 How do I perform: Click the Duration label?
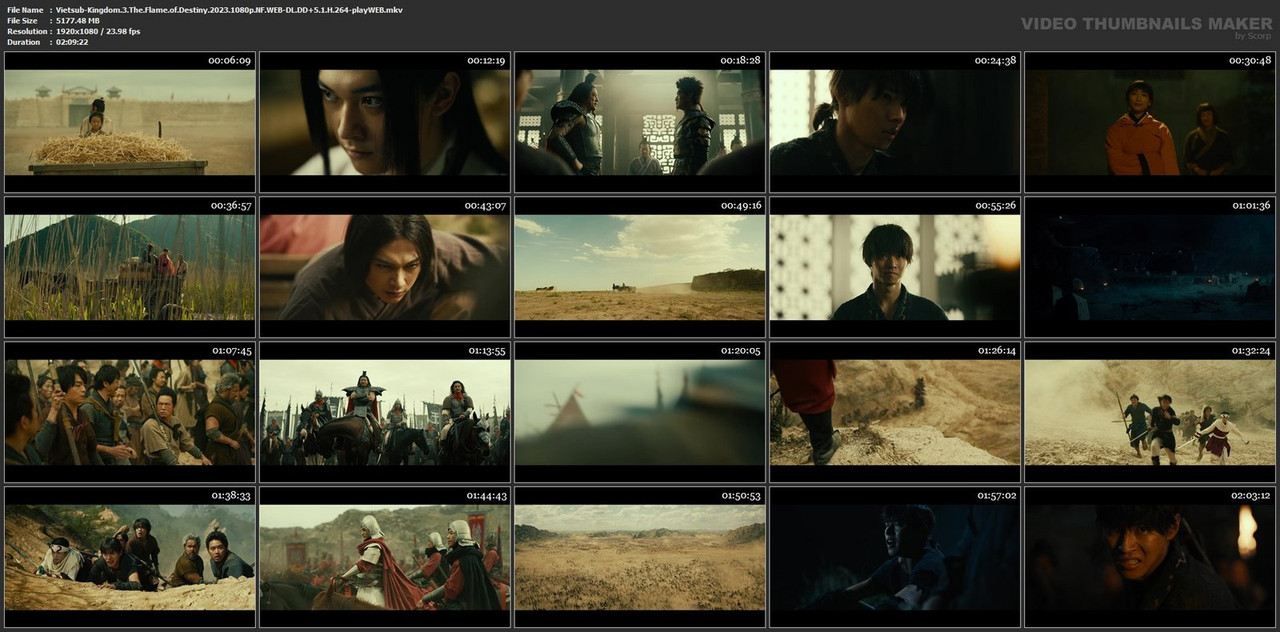point(23,42)
